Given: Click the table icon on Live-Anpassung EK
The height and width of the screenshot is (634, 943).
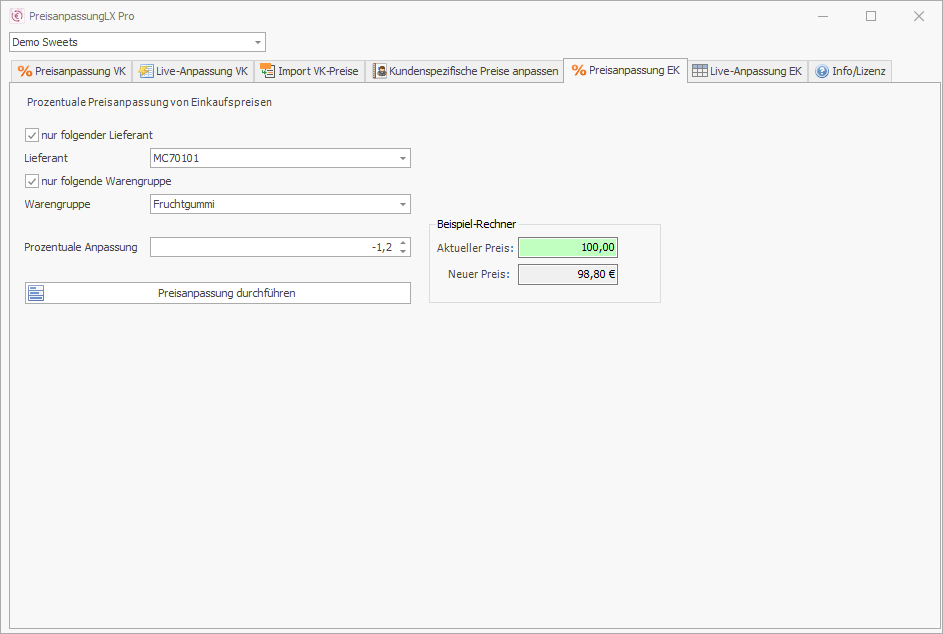Looking at the screenshot, I should 699,71.
